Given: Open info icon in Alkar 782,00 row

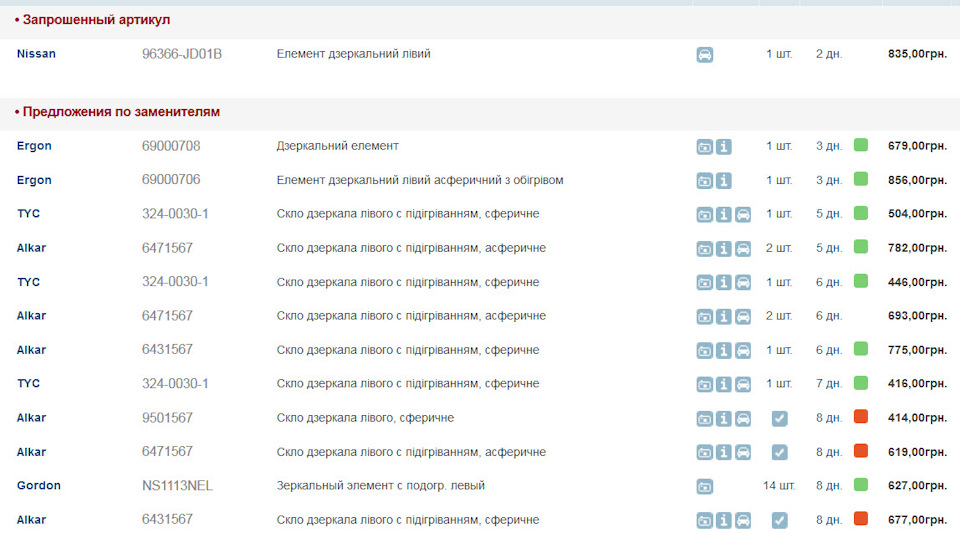Looking at the screenshot, I should point(724,249).
